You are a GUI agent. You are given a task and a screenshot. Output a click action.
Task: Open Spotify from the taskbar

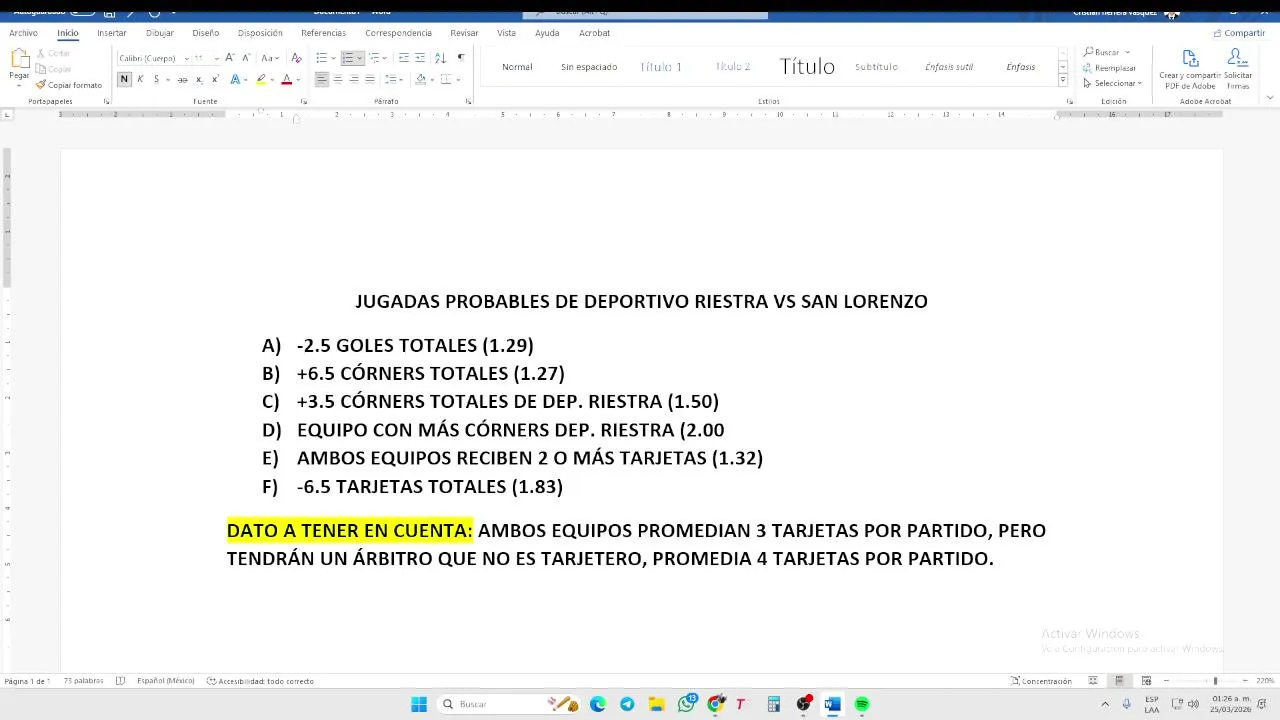(862, 704)
